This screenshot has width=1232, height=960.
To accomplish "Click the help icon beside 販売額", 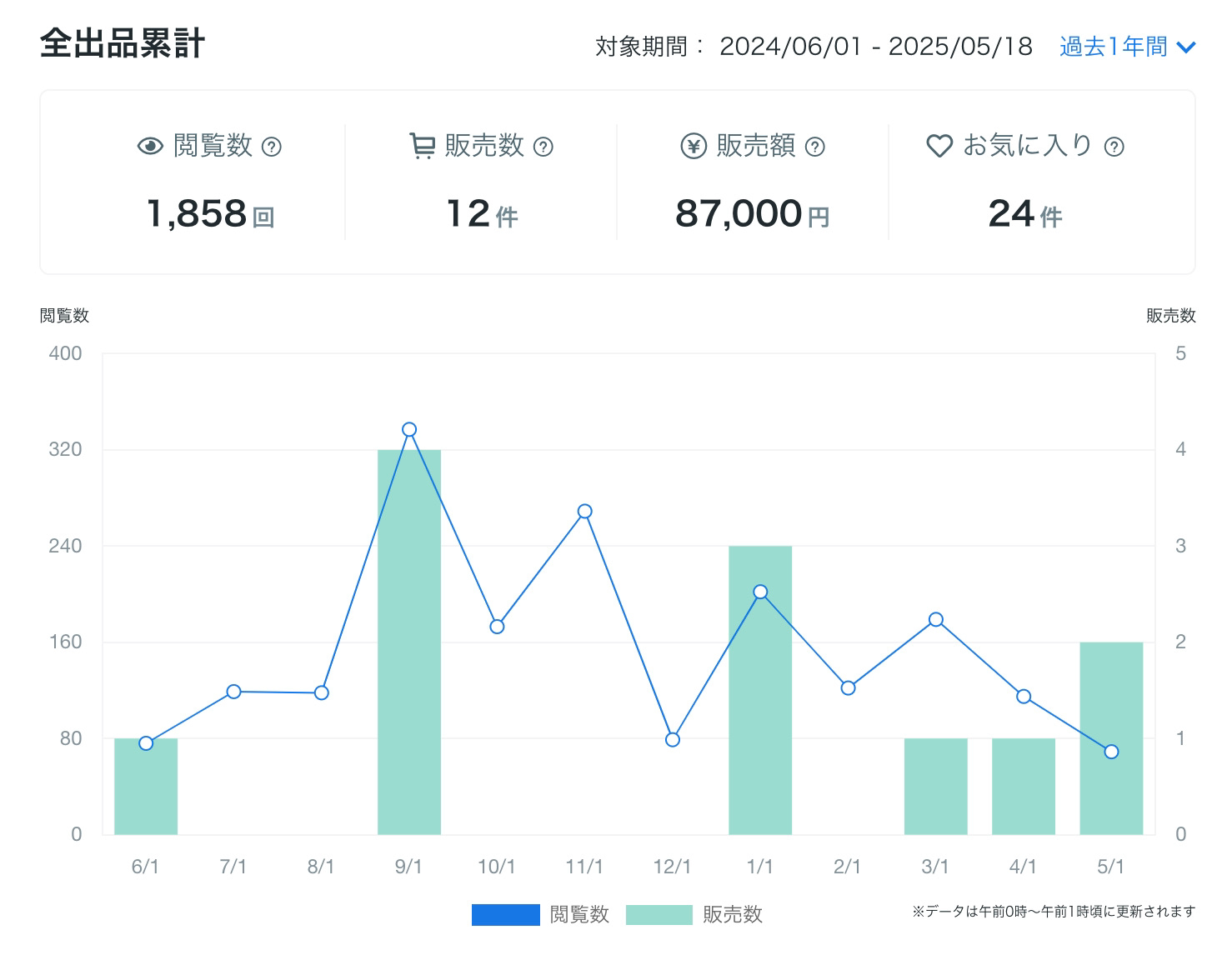I will 815,147.
